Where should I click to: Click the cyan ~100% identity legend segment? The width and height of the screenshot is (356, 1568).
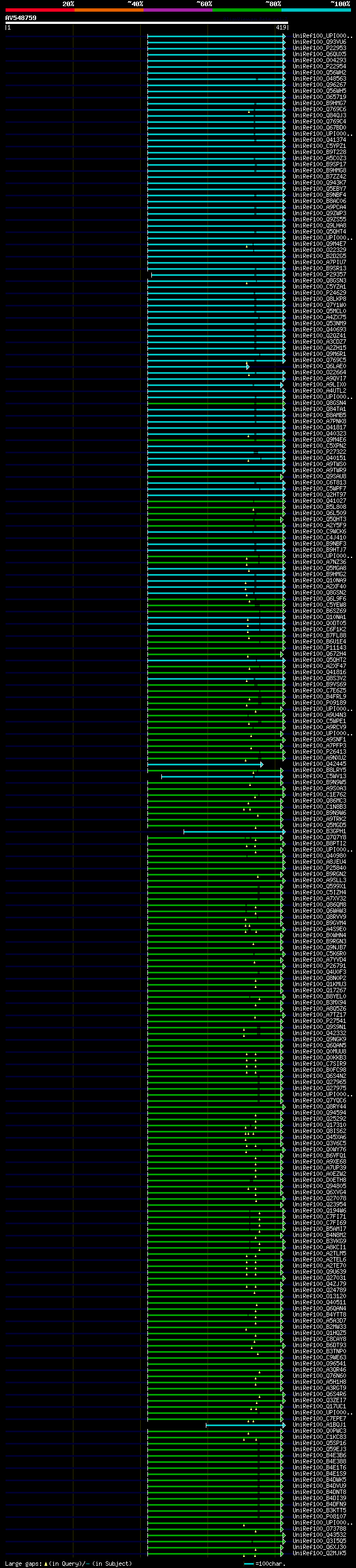(317, 10)
